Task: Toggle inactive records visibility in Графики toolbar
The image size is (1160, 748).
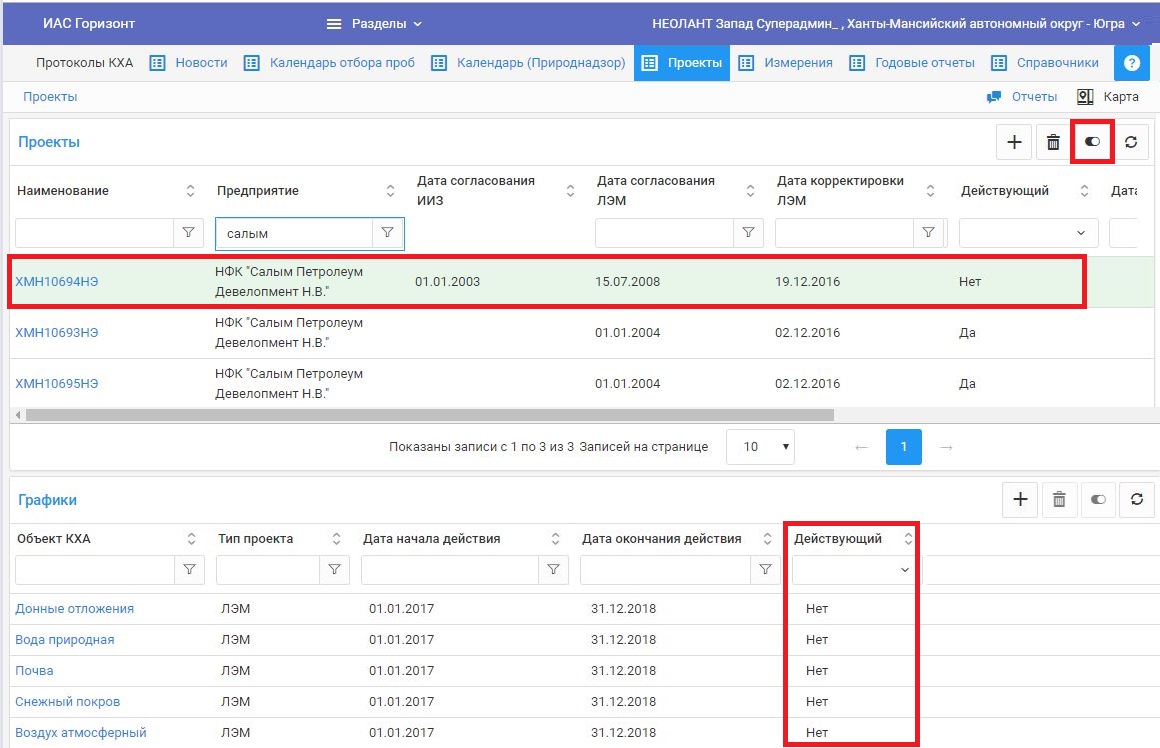Action: coord(1097,499)
